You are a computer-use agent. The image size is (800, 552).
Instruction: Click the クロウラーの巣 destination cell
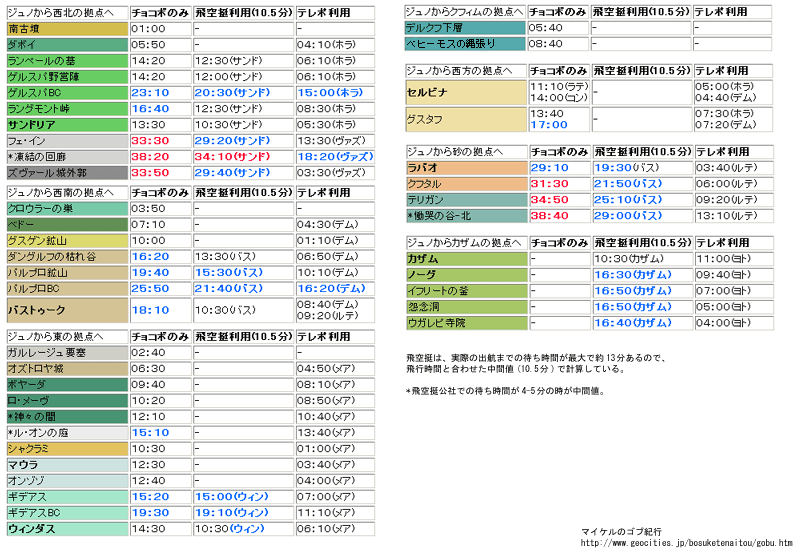67,209
